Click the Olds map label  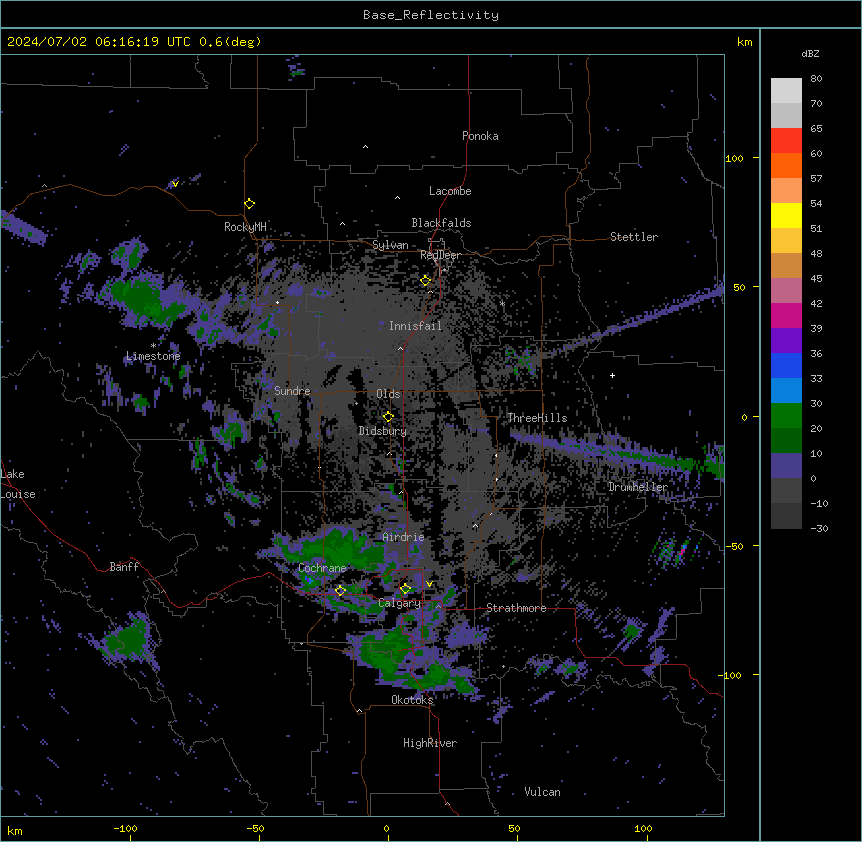pos(388,394)
